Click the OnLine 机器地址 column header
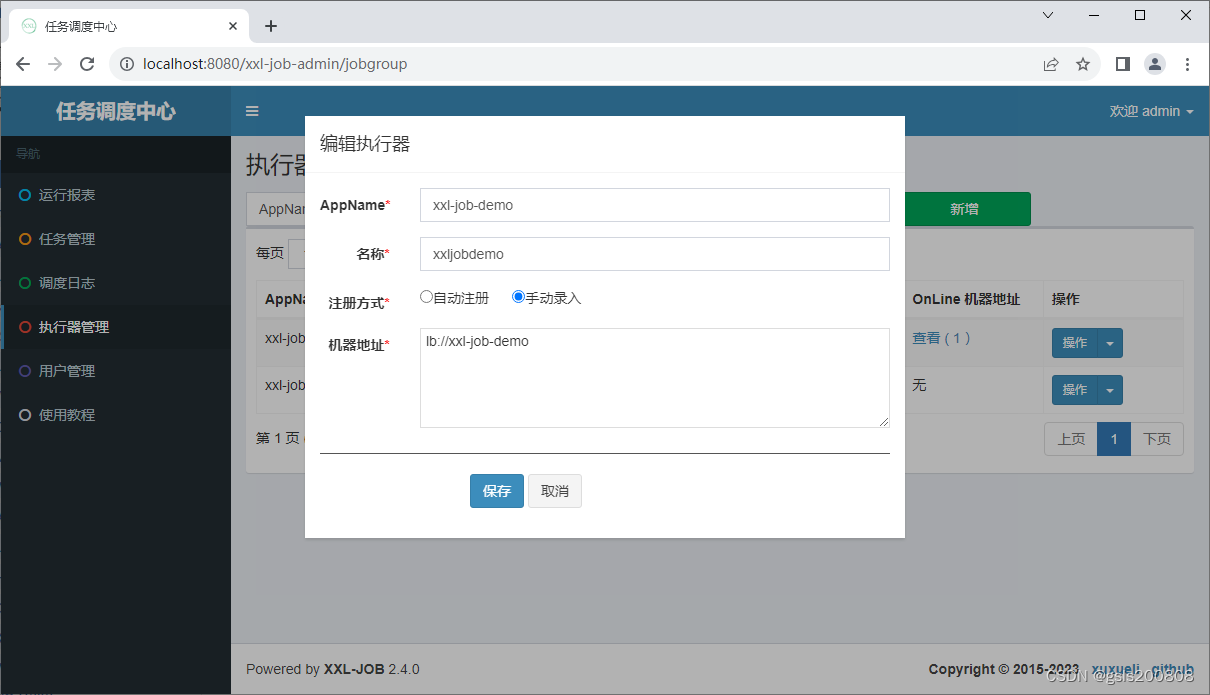Screen dimensions: 1210x695 coord(966,299)
